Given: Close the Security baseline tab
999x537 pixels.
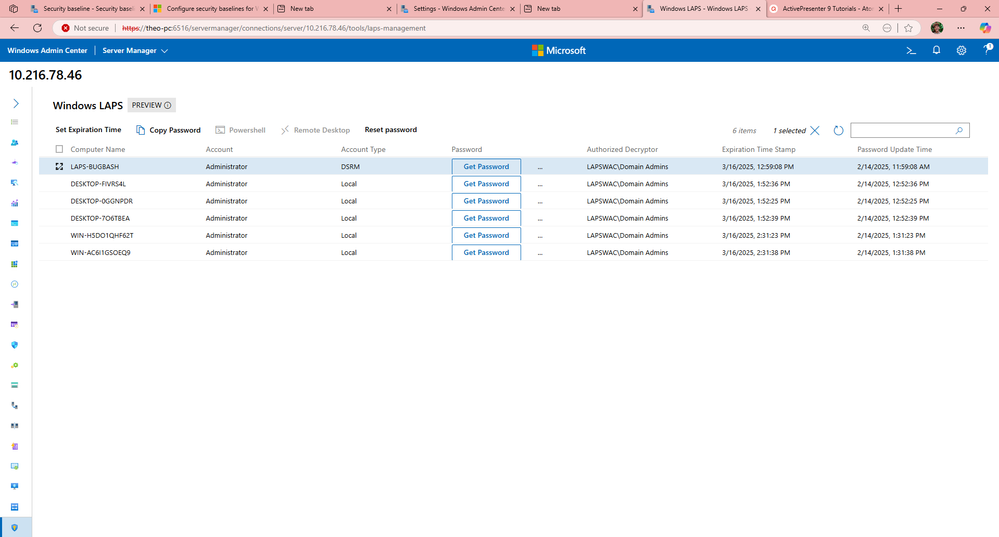Looking at the screenshot, I should 142,9.
